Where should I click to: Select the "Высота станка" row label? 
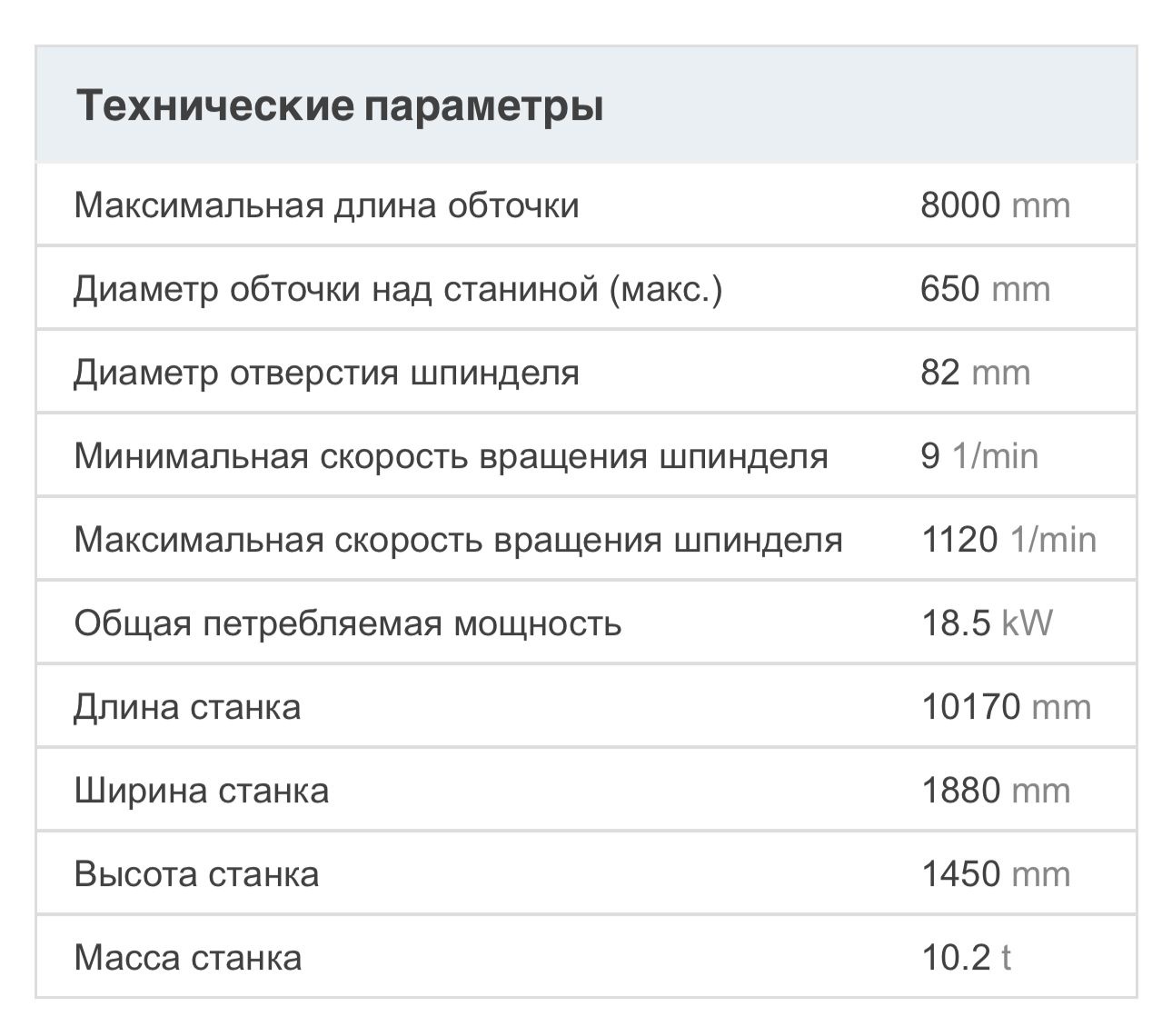[x=196, y=874]
